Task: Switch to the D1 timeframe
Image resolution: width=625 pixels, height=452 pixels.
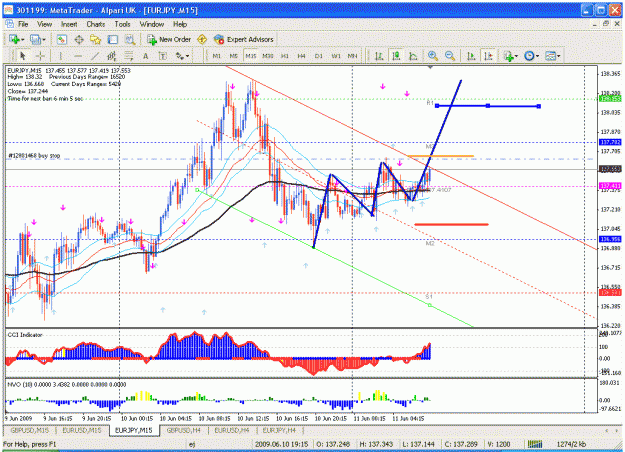Action: 318,56
